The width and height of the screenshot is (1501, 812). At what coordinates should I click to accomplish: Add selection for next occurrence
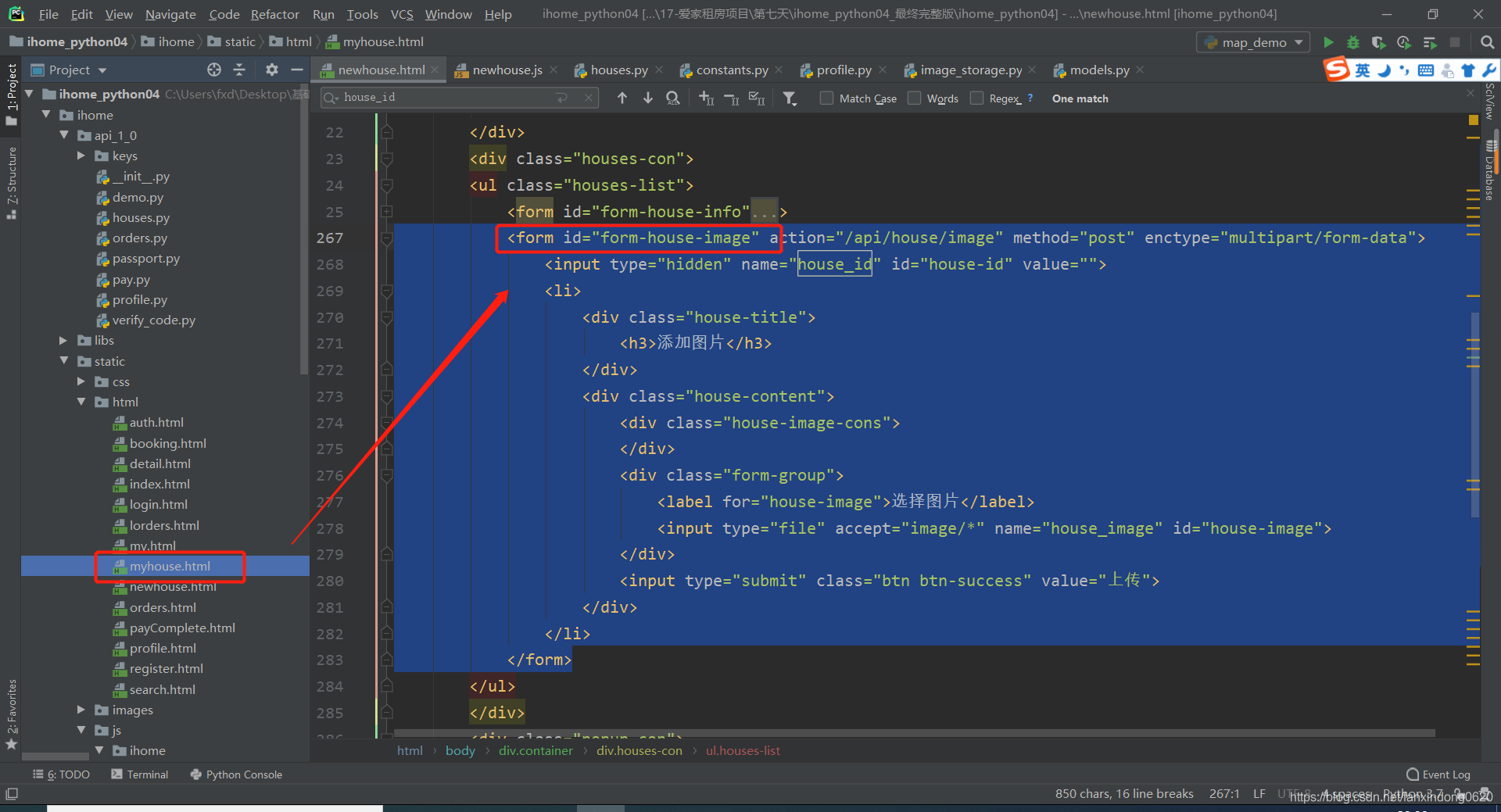point(706,98)
